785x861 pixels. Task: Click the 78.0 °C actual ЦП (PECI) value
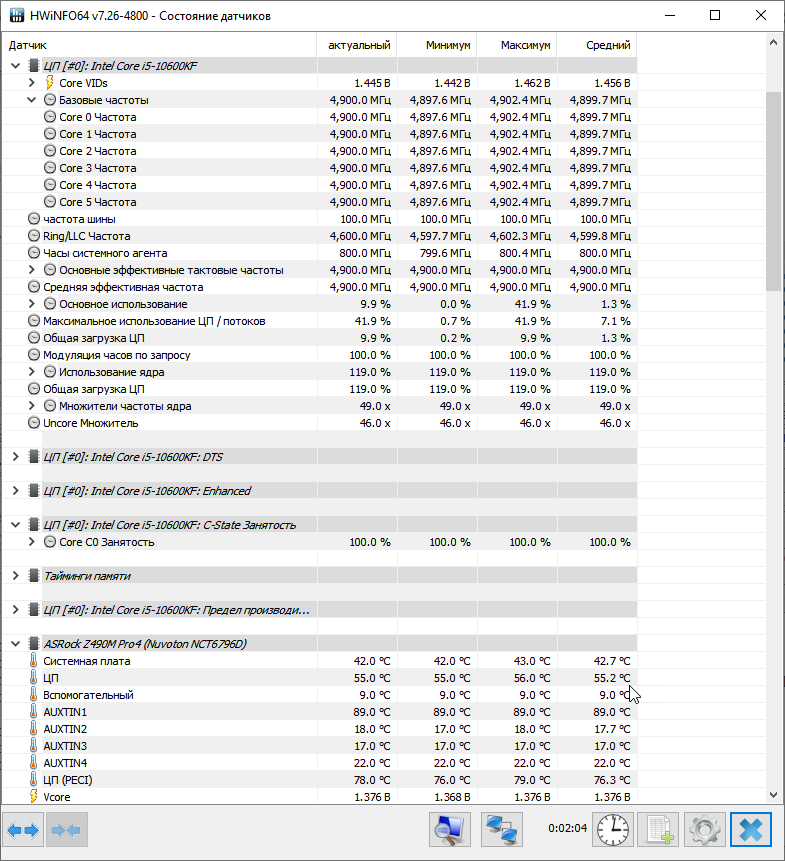(x=372, y=780)
